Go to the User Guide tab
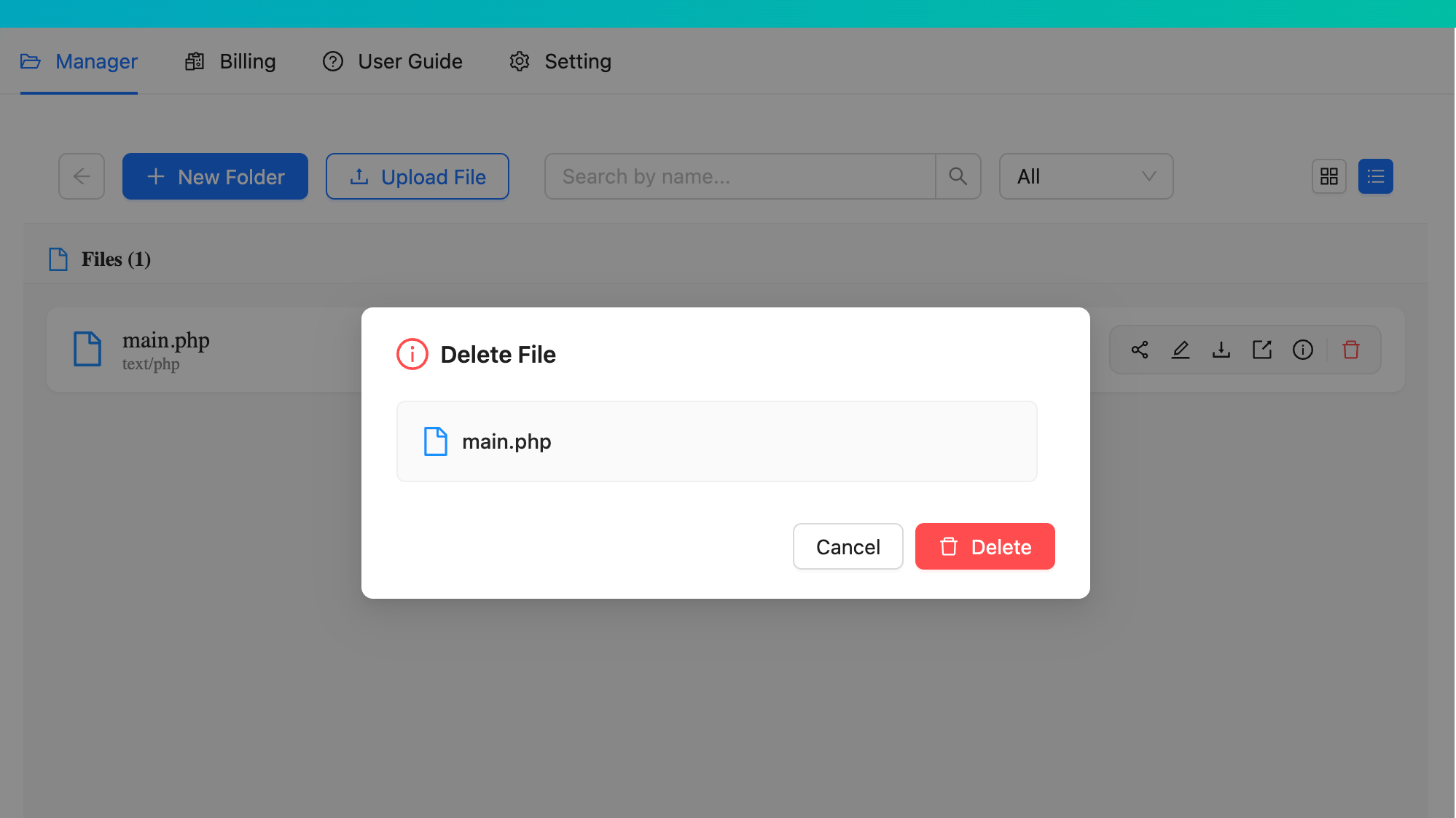This screenshot has width=1456, height=818. point(393,61)
